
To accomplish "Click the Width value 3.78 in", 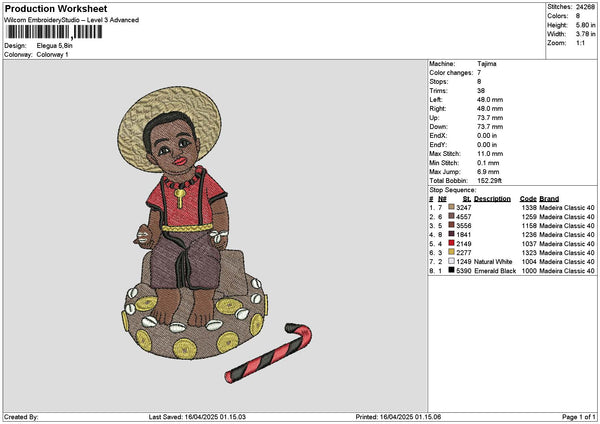I will click(x=585, y=34).
